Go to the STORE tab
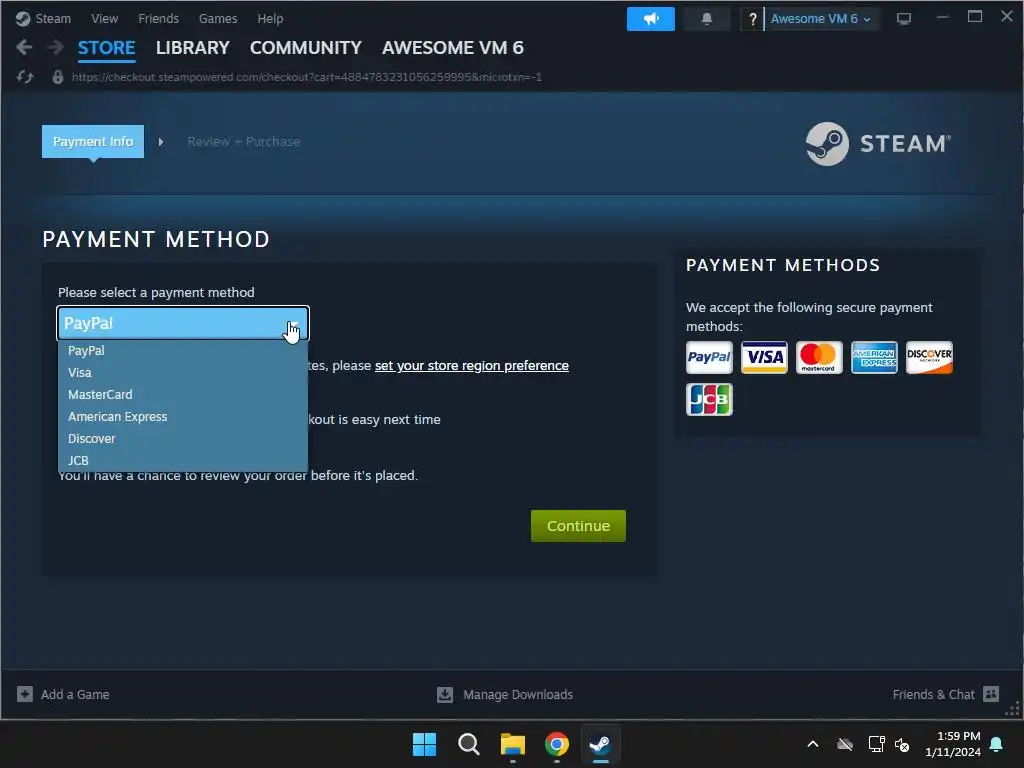This screenshot has height=768, width=1024. 106,48
